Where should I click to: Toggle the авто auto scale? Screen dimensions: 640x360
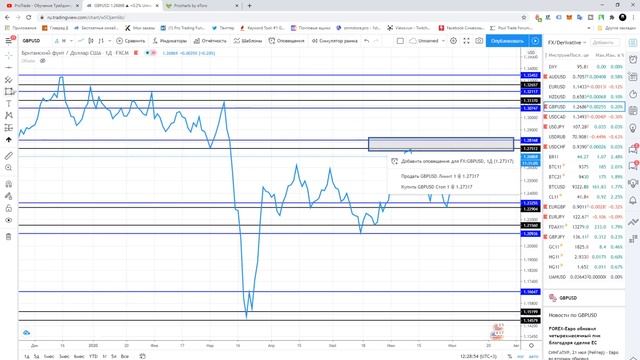pos(533,356)
